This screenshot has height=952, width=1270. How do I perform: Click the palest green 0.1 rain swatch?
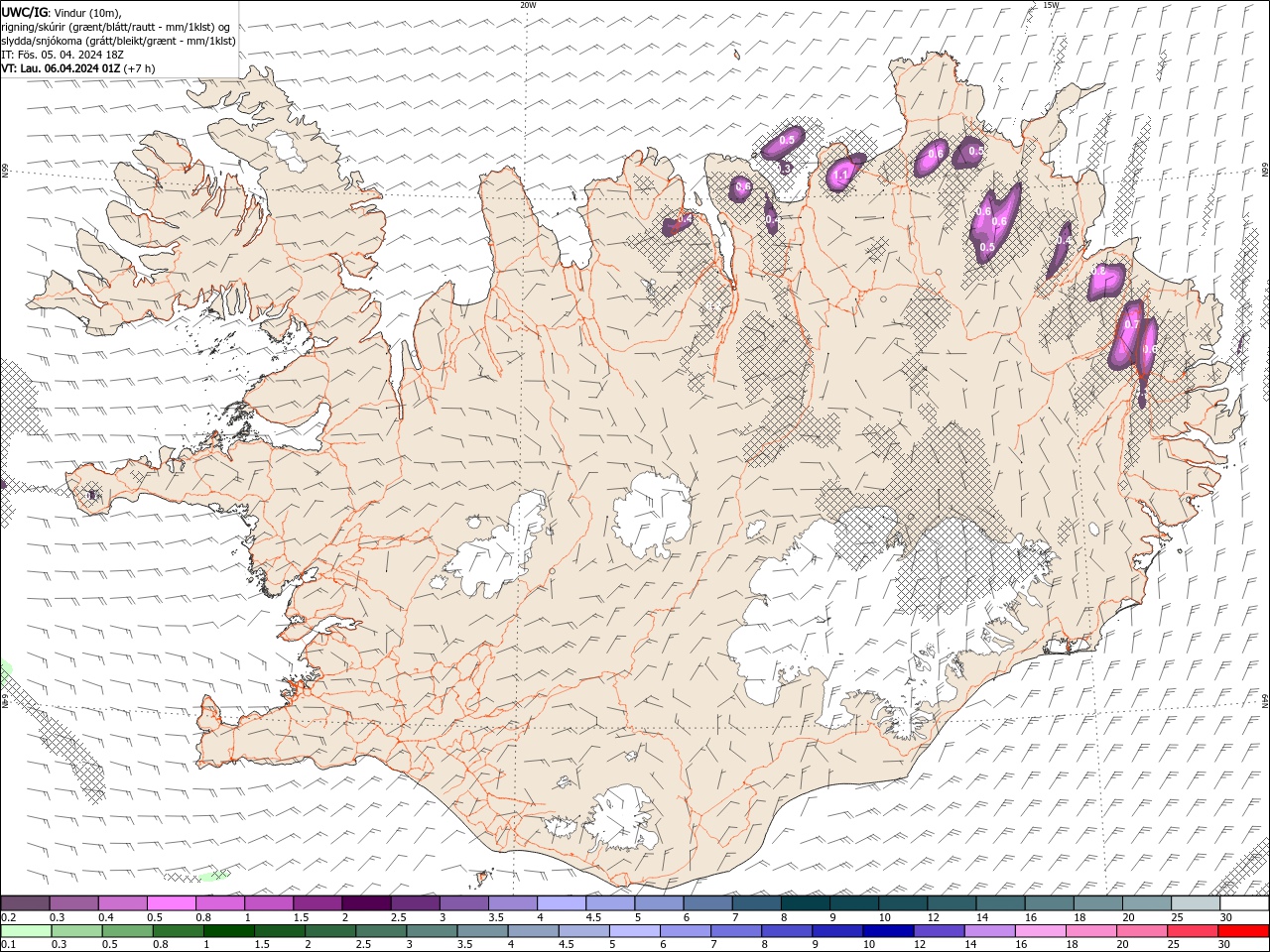point(26,931)
